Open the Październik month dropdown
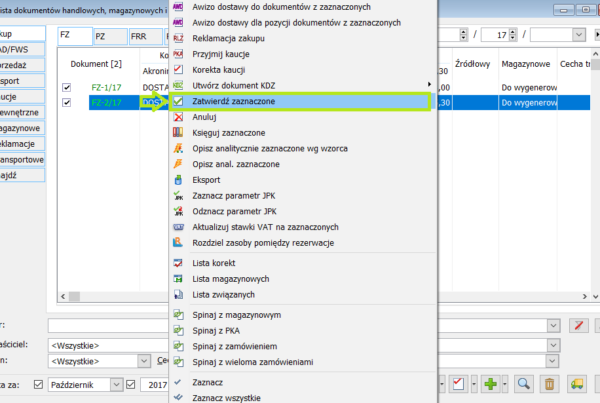 click(116, 384)
